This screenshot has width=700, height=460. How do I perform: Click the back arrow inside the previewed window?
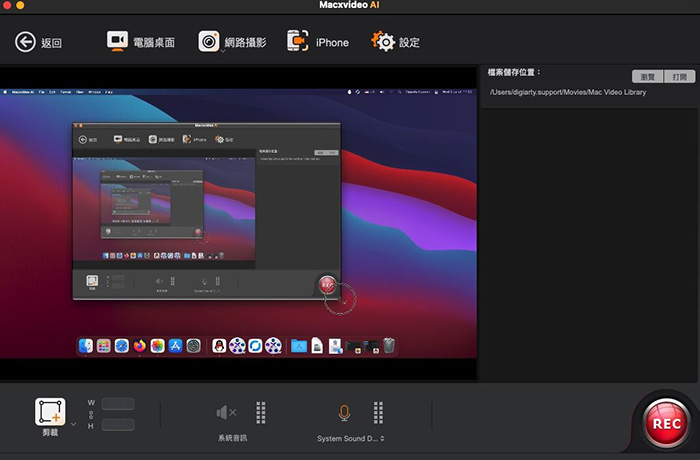tap(83, 140)
